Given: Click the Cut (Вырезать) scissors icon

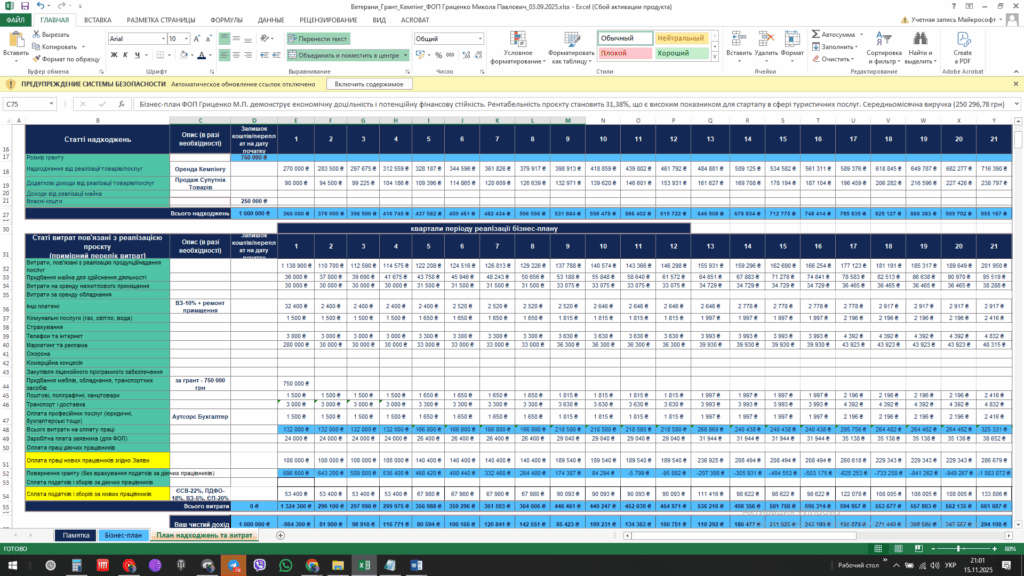Looking at the screenshot, I should point(36,34).
